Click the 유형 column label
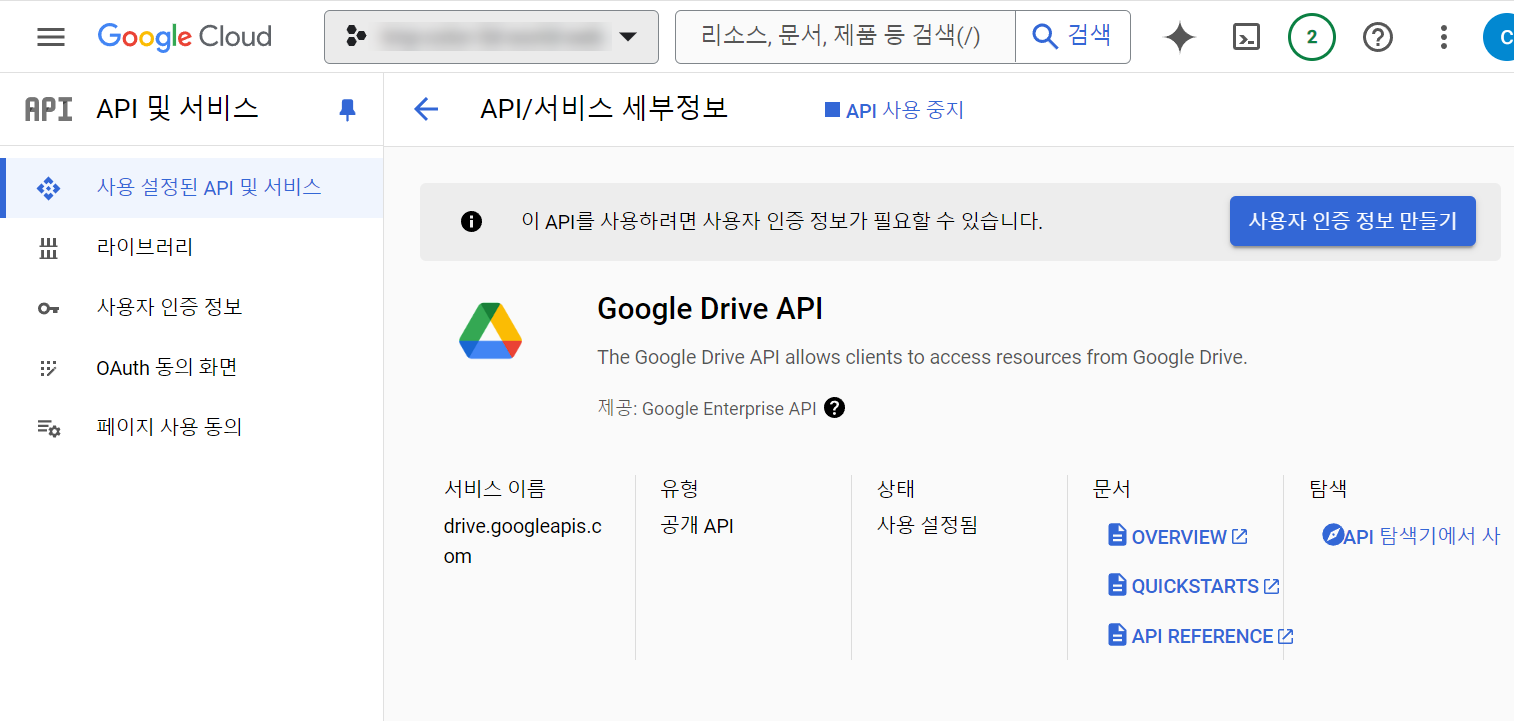 point(680,489)
